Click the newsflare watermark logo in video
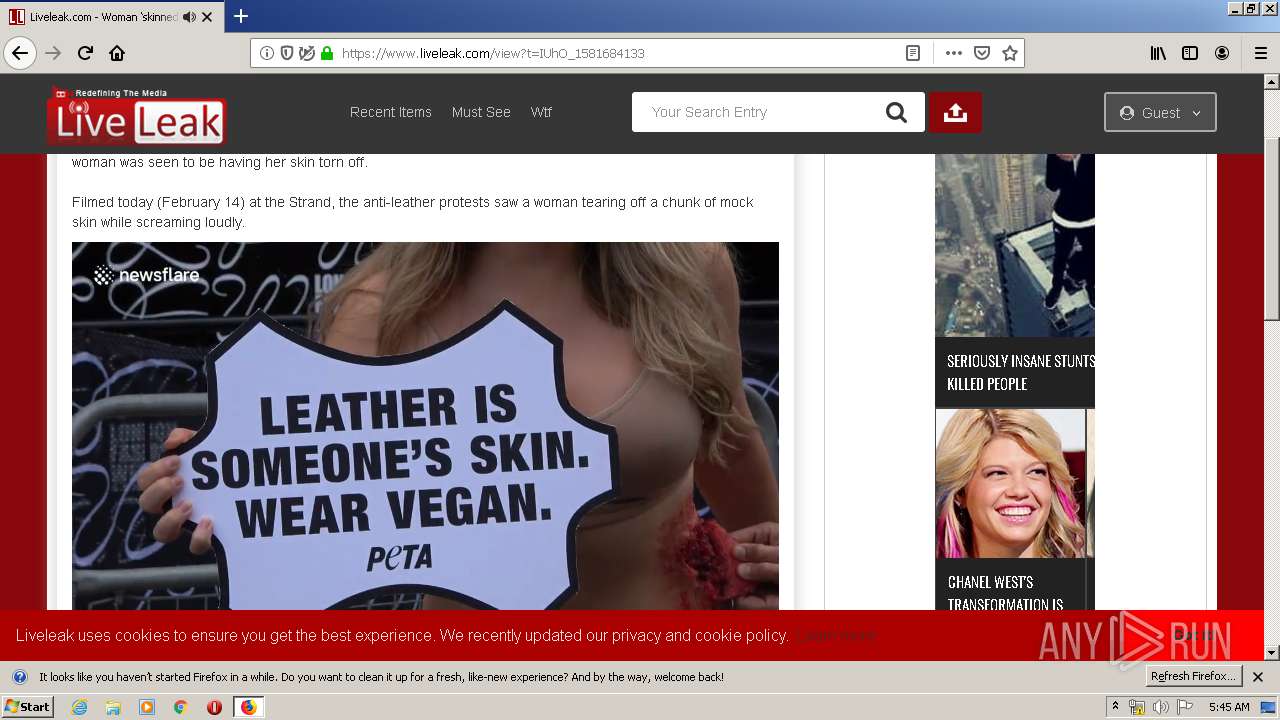The height and width of the screenshot is (720, 1280). [x=147, y=275]
